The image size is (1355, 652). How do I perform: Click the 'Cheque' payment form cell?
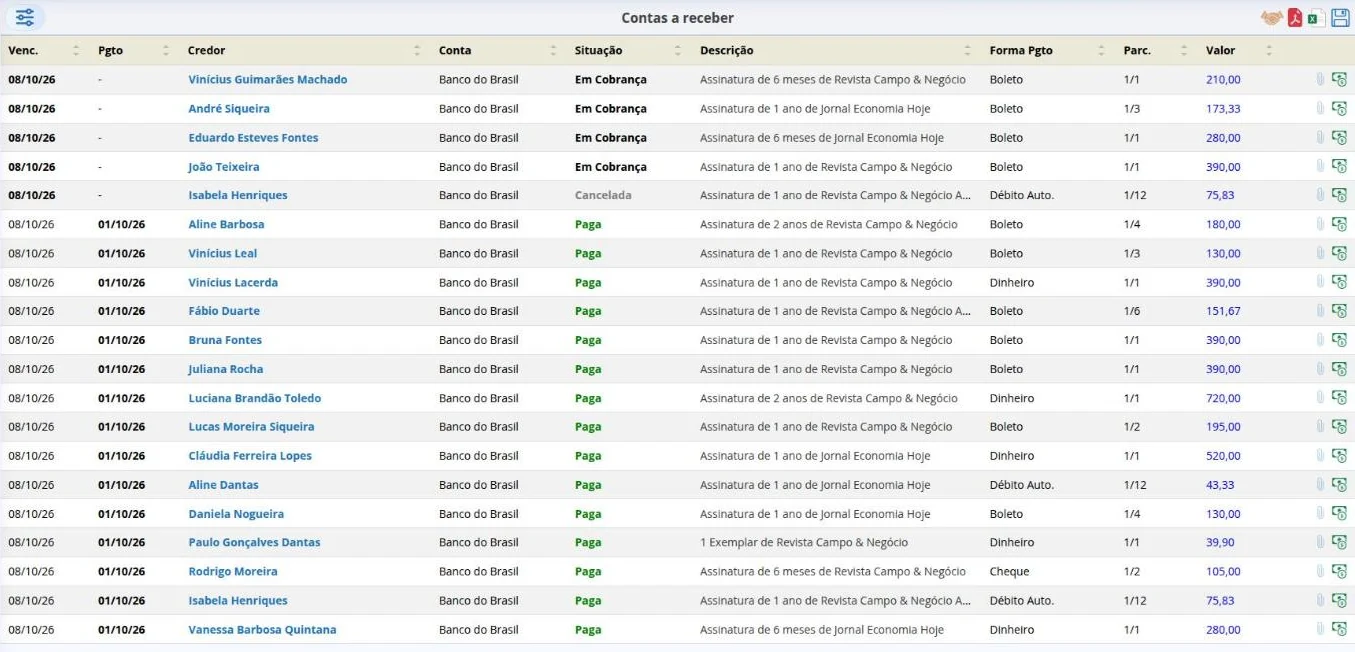[x=1009, y=571]
